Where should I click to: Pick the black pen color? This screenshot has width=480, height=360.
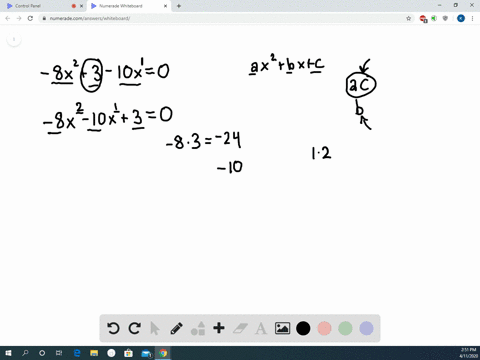[303, 328]
